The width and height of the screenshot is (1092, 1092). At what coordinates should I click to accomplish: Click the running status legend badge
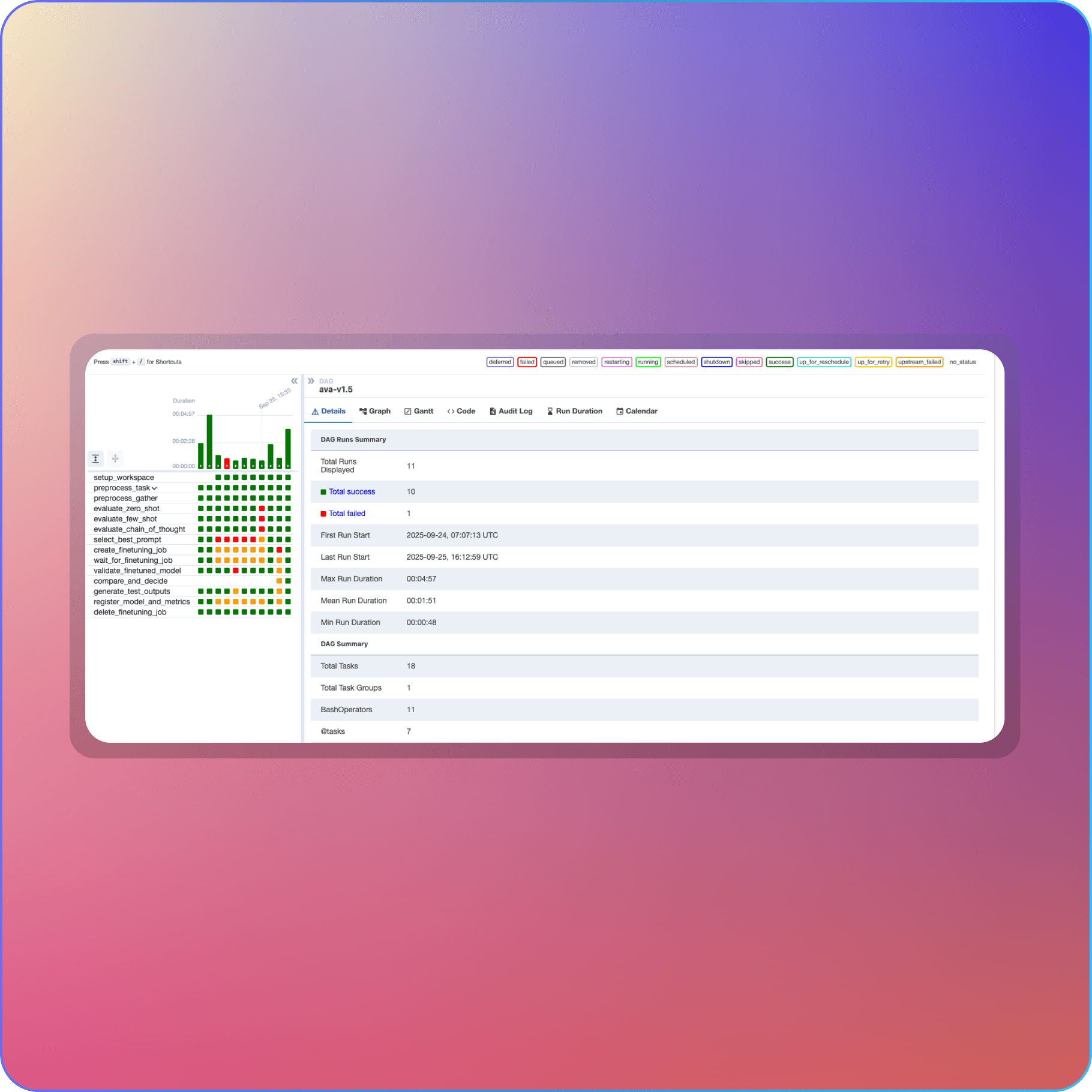pyautogui.click(x=648, y=362)
